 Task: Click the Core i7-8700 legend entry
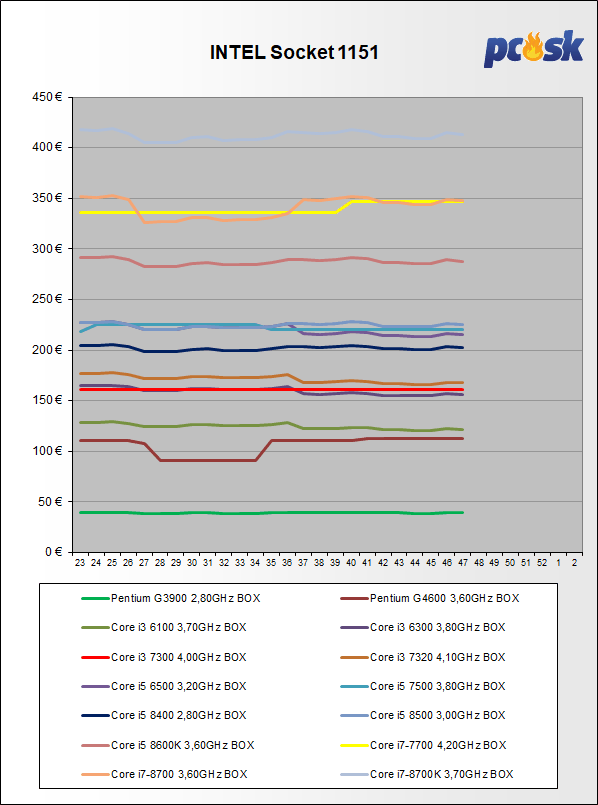point(164,774)
